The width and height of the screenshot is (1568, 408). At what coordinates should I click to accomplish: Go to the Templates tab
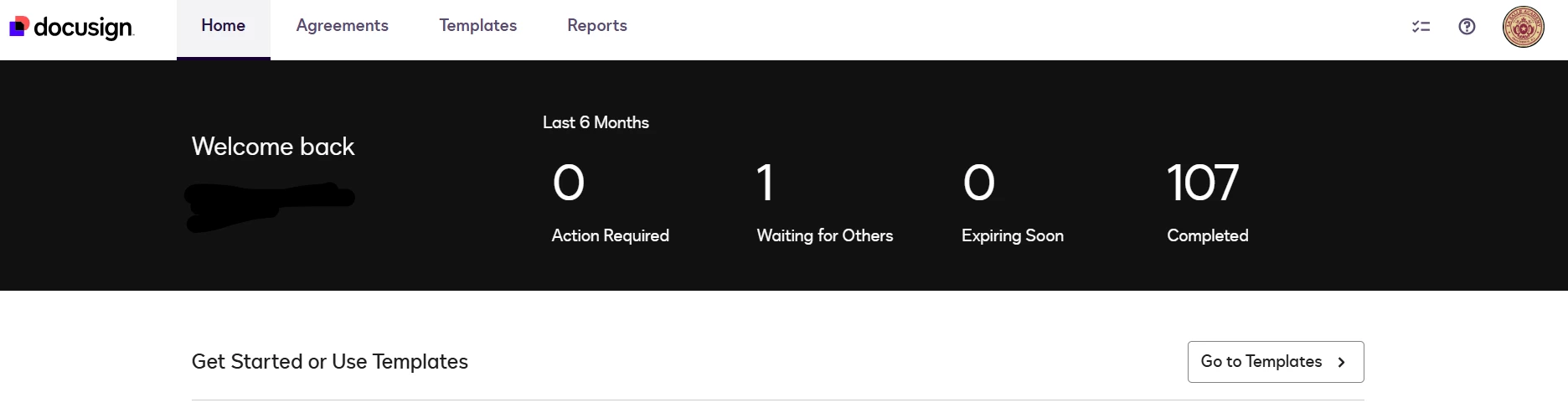click(477, 26)
